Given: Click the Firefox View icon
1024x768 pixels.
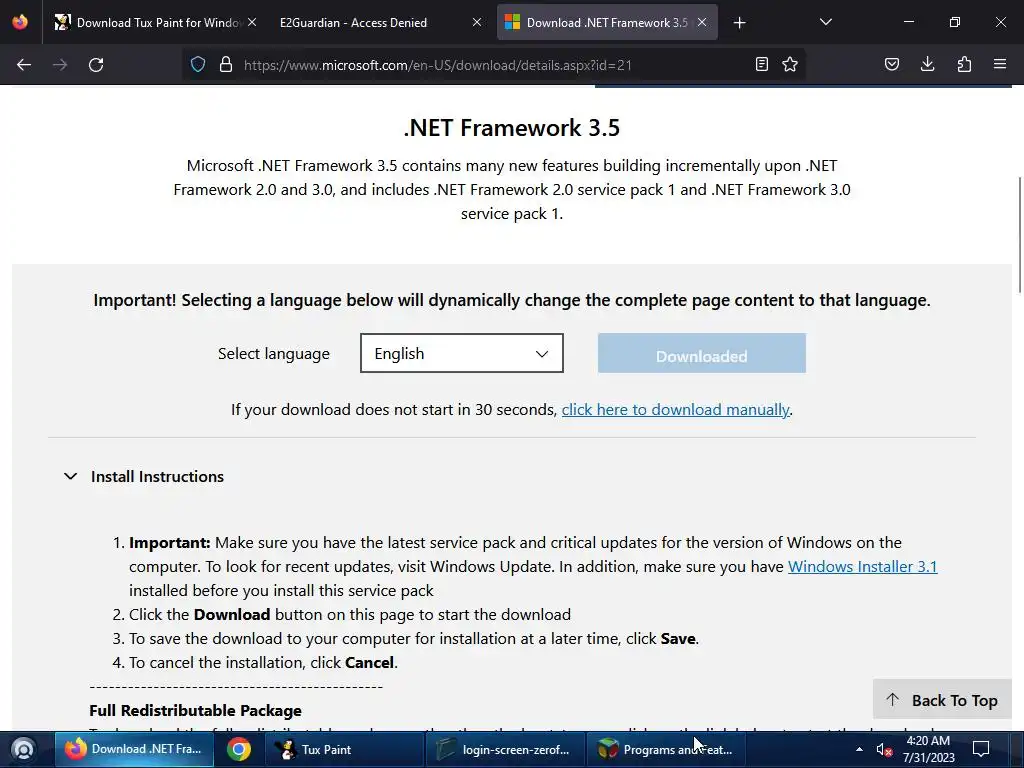Looking at the screenshot, I should pos(20,22).
